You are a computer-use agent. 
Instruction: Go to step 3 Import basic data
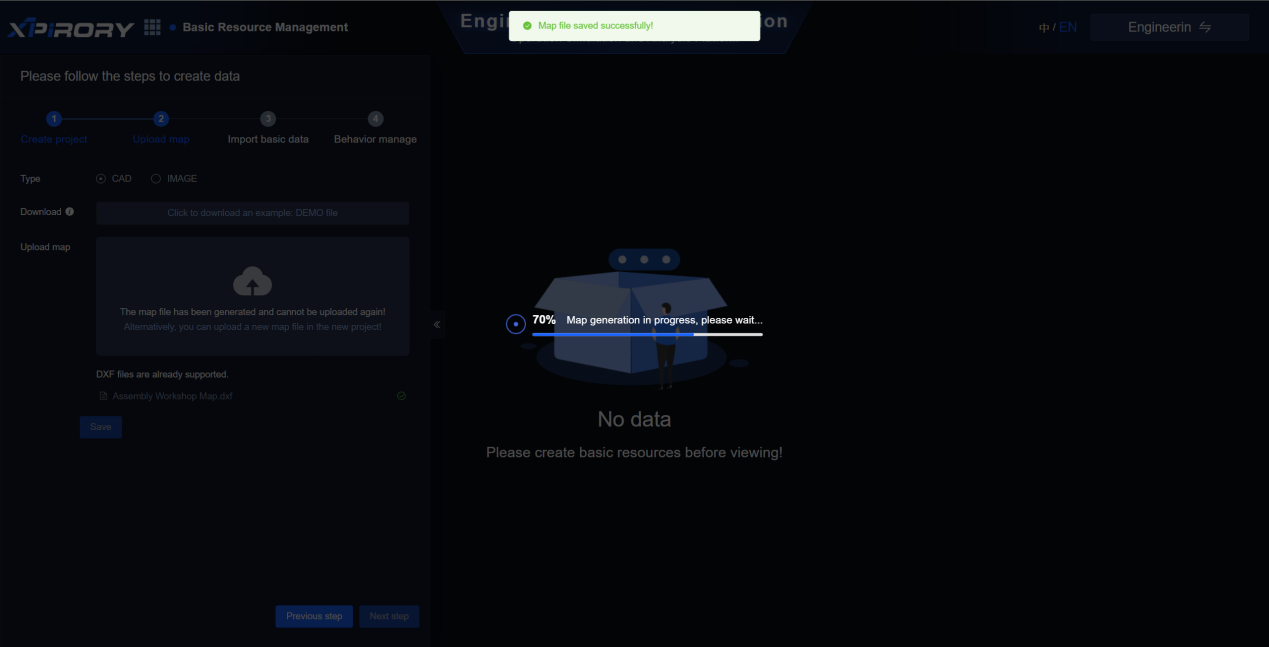pos(268,119)
